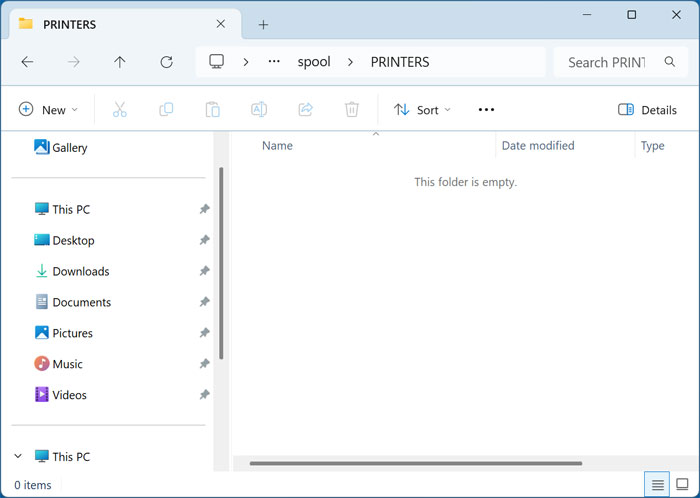
Task: Click the Rename toolbar icon
Action: click(259, 109)
